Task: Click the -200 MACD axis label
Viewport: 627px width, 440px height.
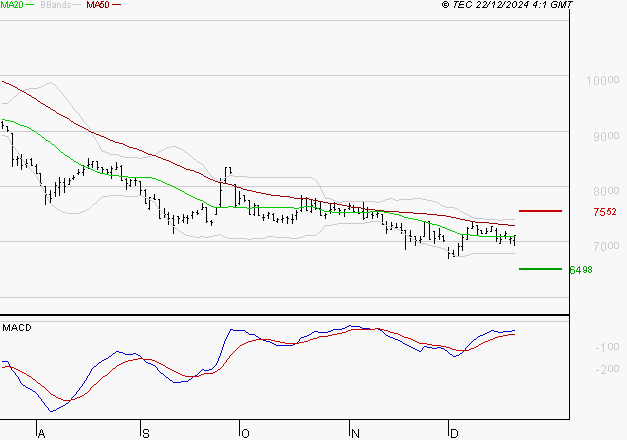Action: pyautogui.click(x=607, y=369)
